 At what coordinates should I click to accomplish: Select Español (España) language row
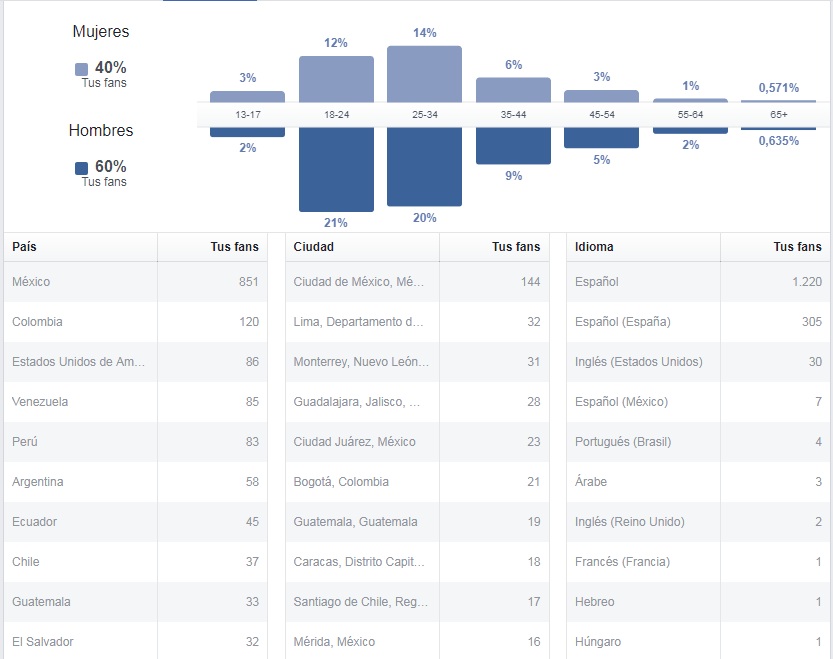[698, 322]
